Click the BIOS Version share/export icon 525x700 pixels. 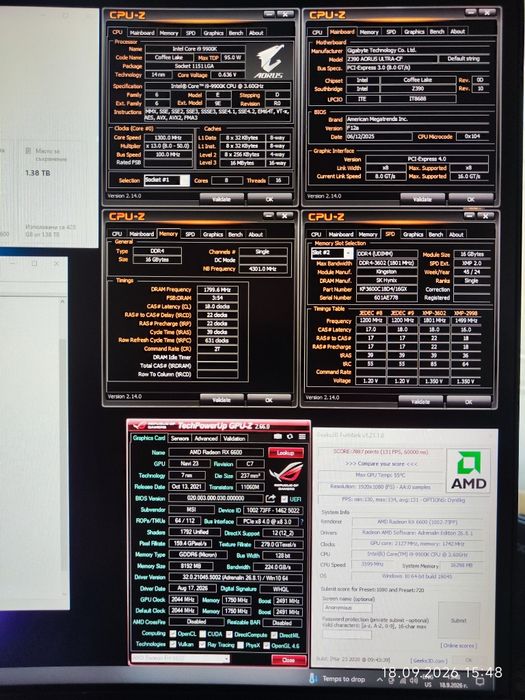[x=271, y=498]
